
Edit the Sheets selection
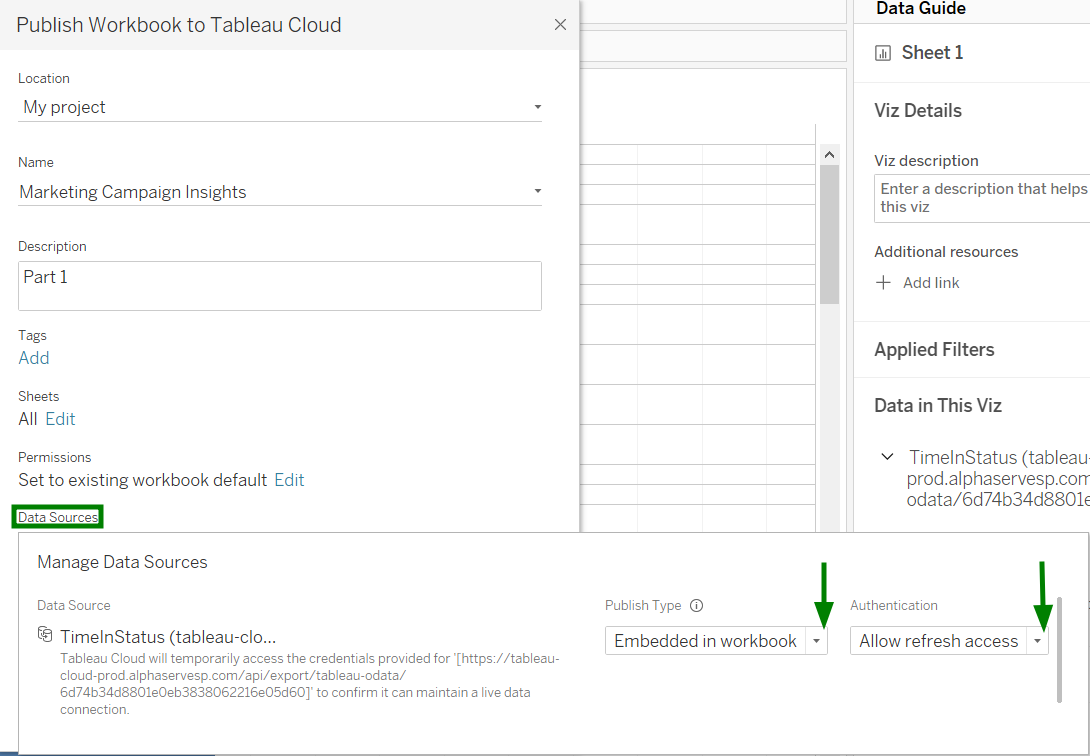(x=60, y=419)
